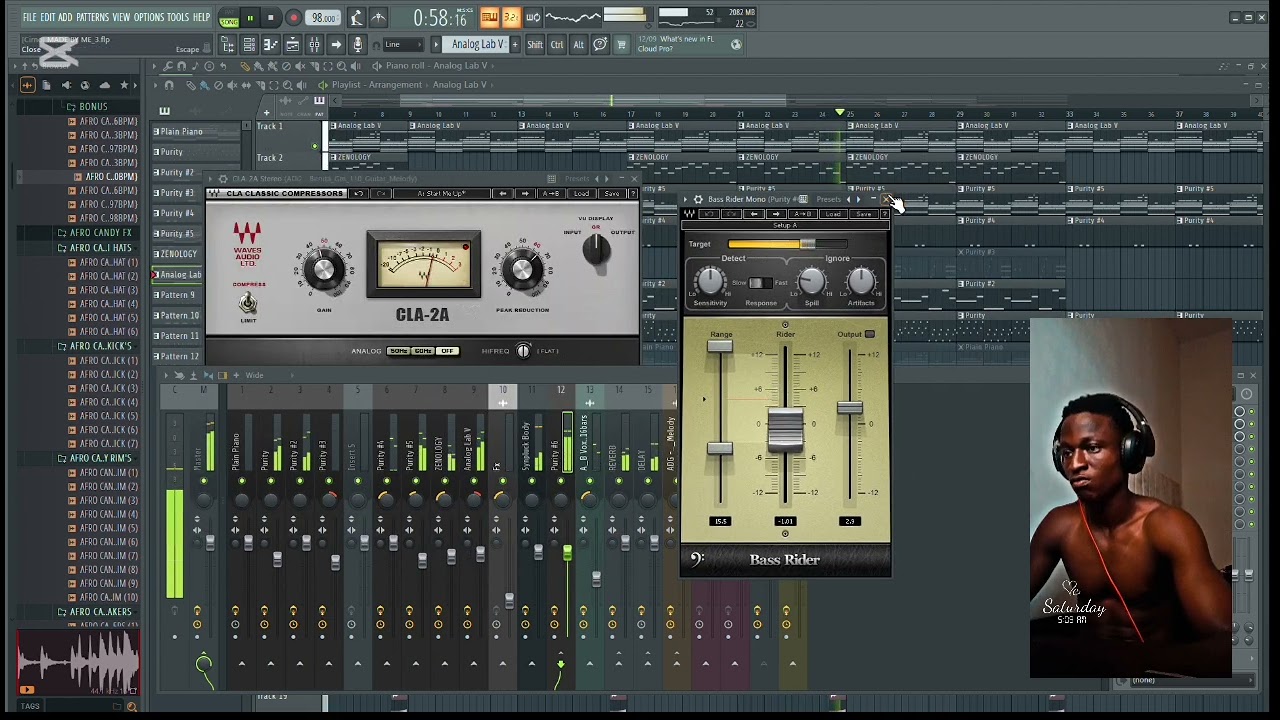The width and height of the screenshot is (1280, 720).
Task: Click the CLA-2A A→B compare button
Action: (x=550, y=193)
